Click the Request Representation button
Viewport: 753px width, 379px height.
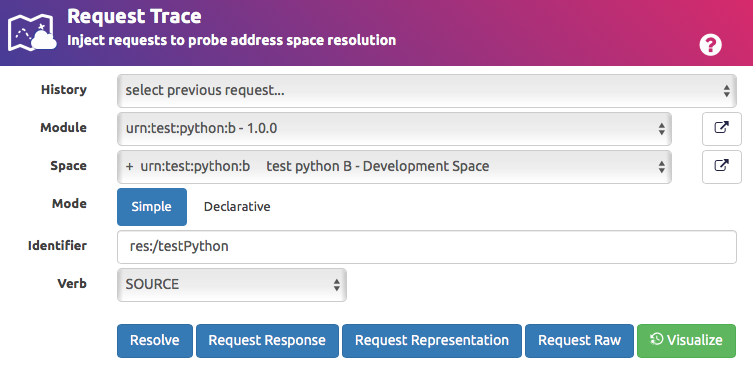pos(432,341)
